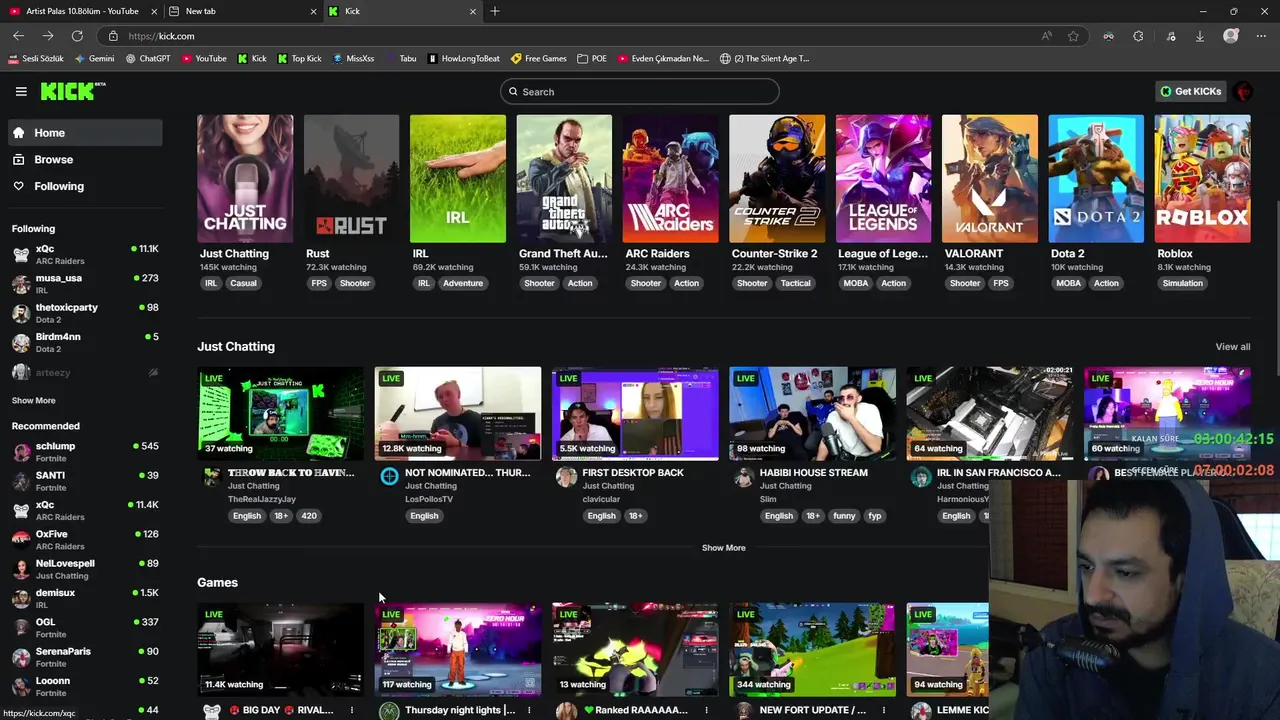This screenshot has width=1280, height=720.
Task: Open the user avatar at top right
Action: click(1244, 91)
